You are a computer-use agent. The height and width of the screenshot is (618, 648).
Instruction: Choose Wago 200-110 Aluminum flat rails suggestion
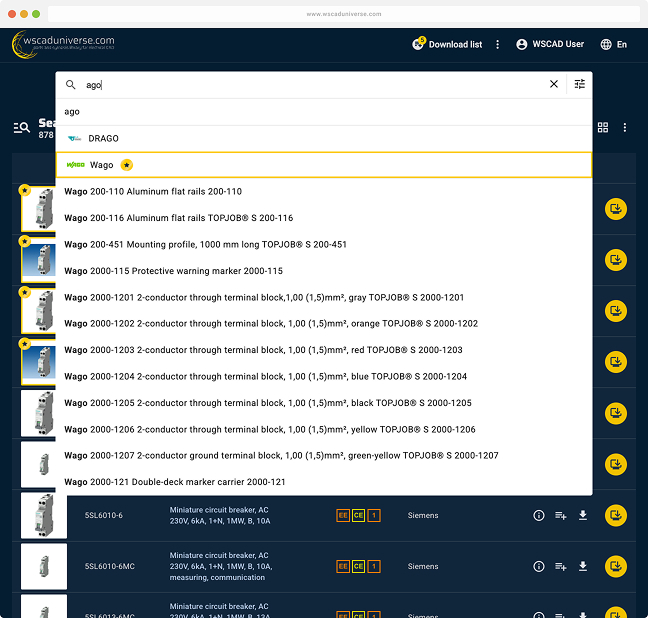(153, 191)
